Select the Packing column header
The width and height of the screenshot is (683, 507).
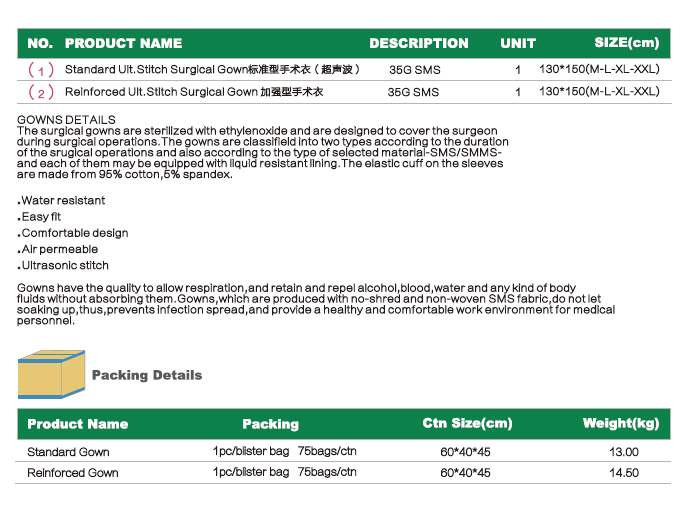tap(270, 424)
